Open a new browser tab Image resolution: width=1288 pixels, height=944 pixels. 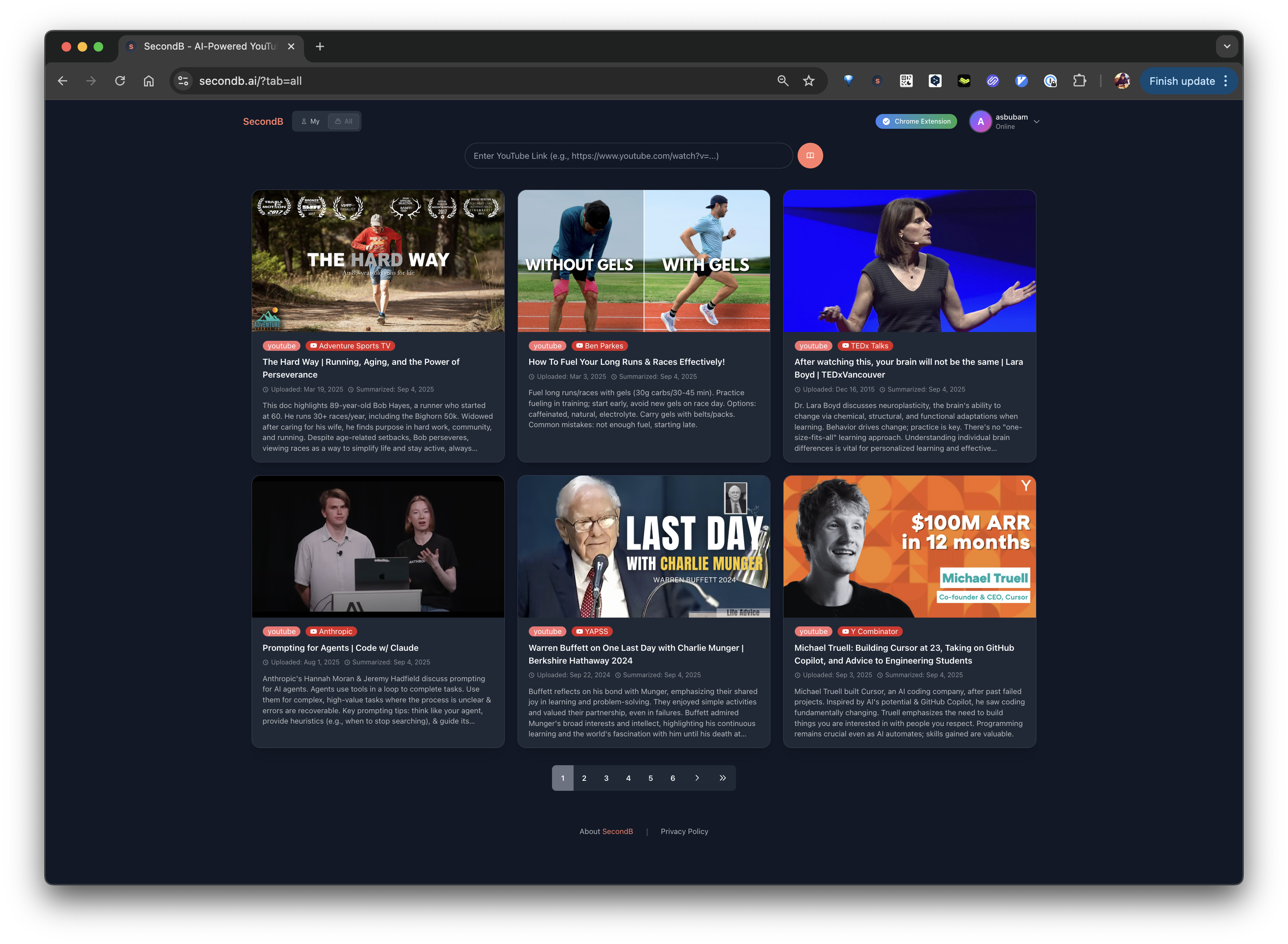pyautogui.click(x=320, y=46)
